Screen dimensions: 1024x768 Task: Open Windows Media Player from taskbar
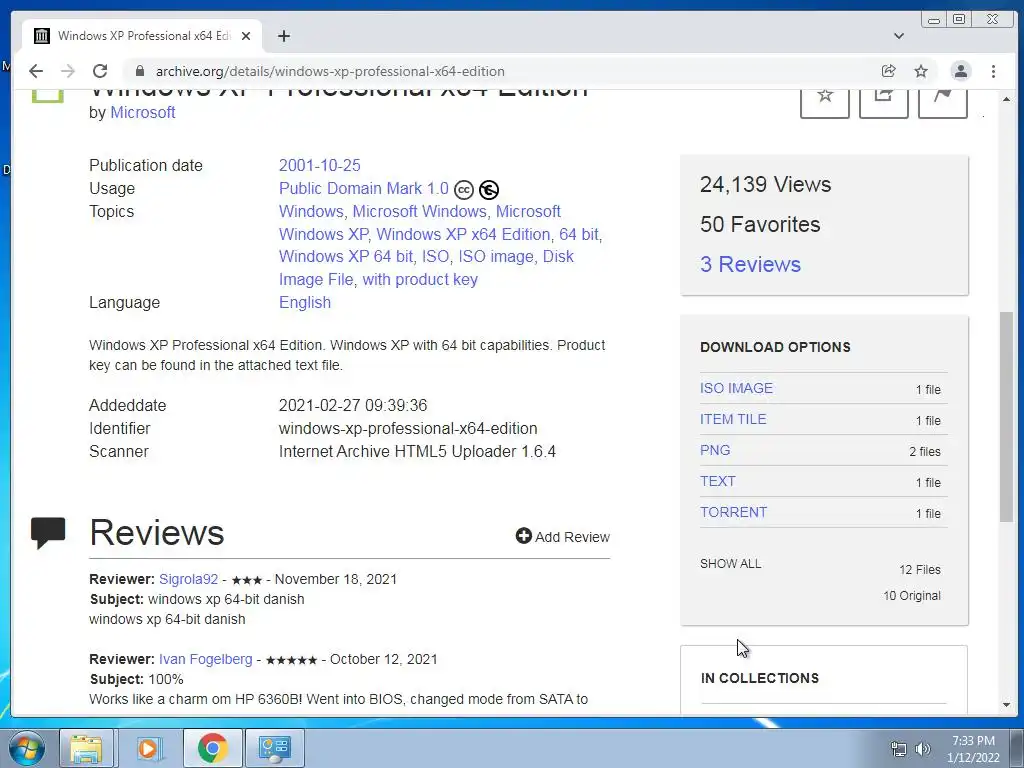(x=149, y=748)
